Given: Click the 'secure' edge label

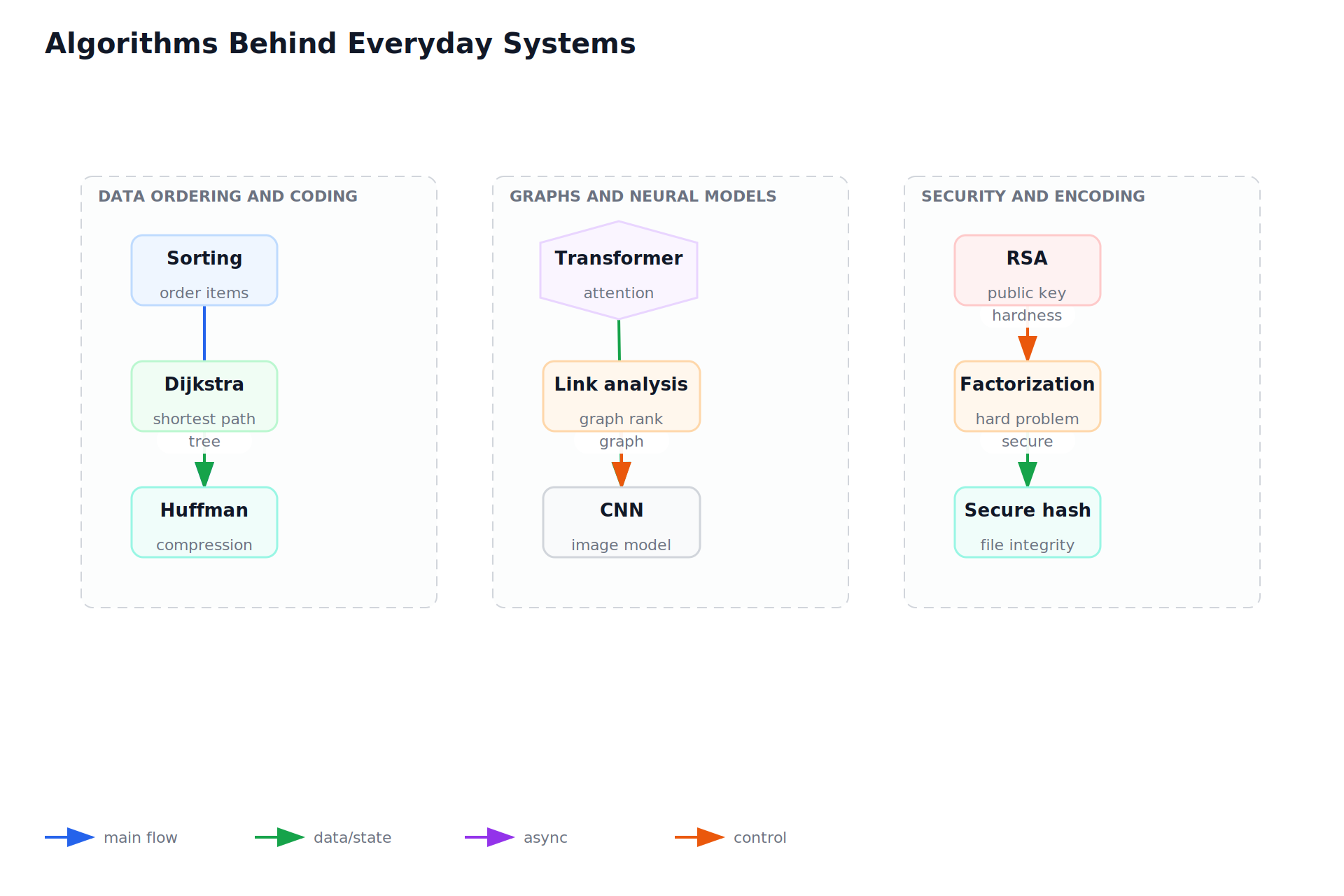Looking at the screenshot, I should click(1028, 442).
